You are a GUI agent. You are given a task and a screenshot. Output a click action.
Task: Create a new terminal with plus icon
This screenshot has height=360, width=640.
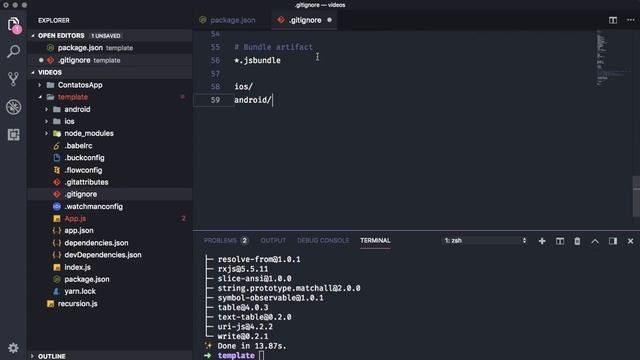point(542,241)
